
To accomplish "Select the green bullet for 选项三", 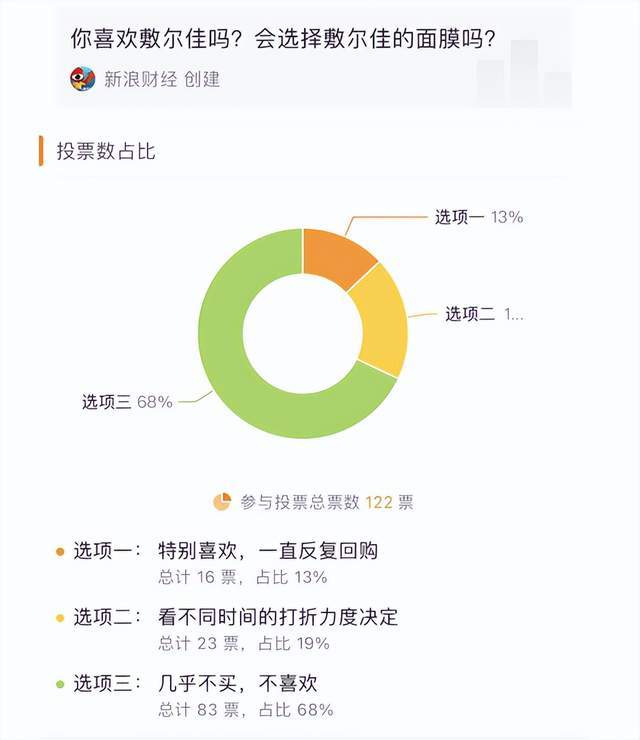I will [60, 684].
